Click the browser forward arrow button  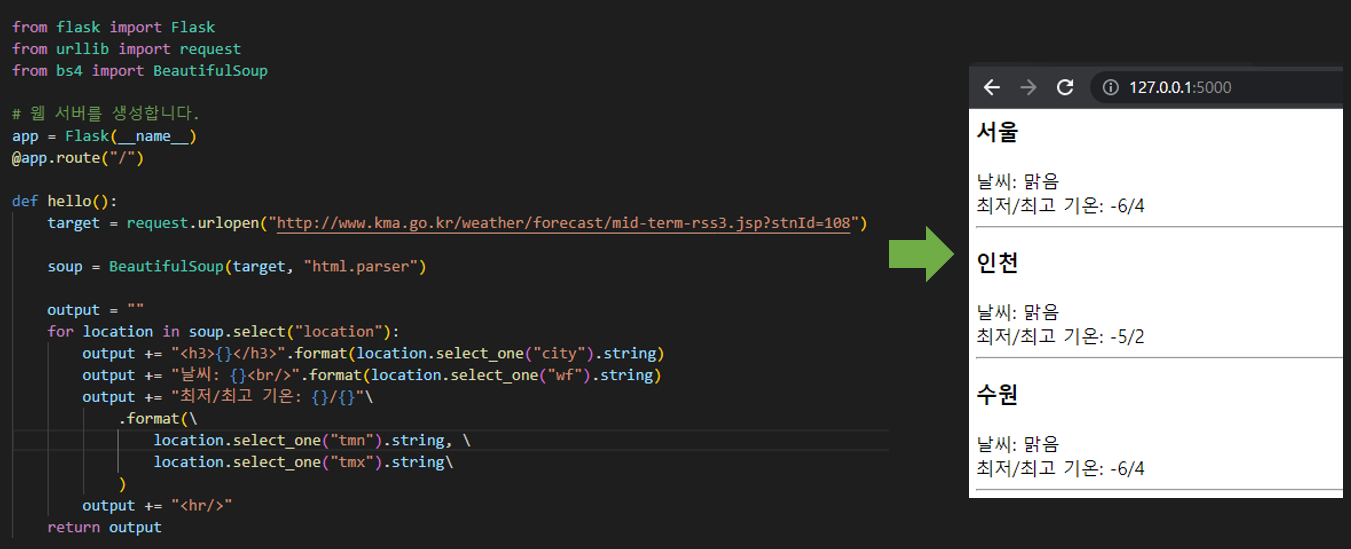point(1028,88)
